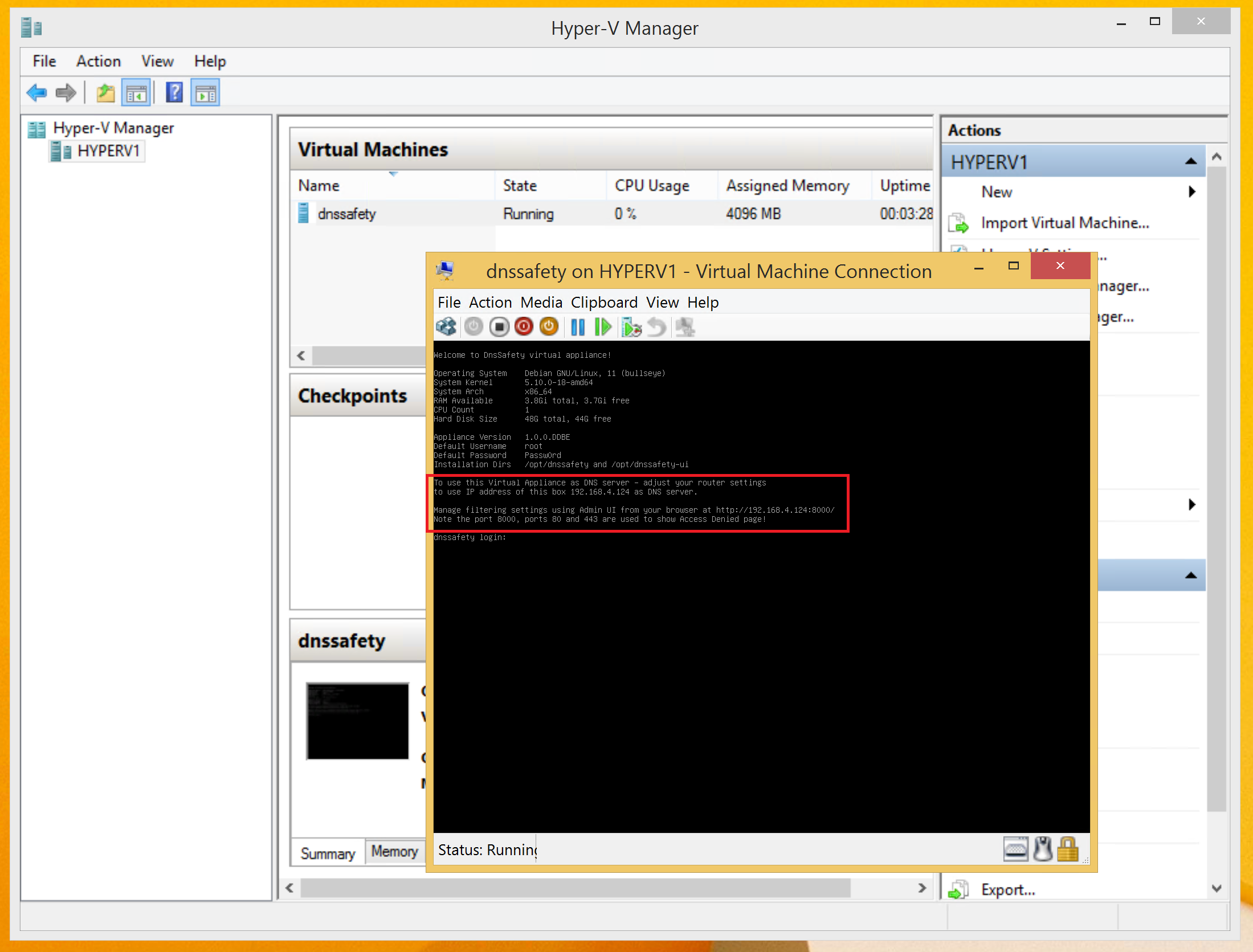This screenshot has height=952, width=1253.
Task: Click the forward gray arrow in Hyper-V Manager toolbar
Action: tap(66, 92)
